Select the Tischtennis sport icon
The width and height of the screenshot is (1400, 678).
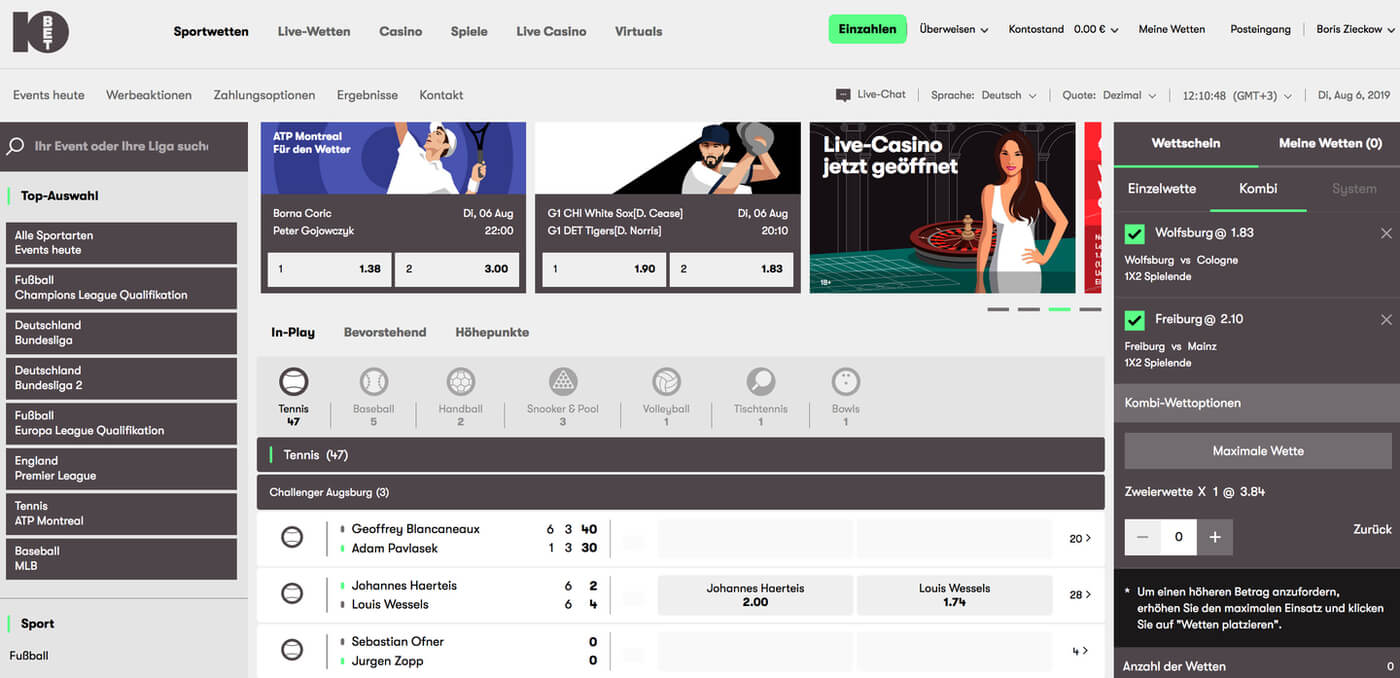(761, 381)
